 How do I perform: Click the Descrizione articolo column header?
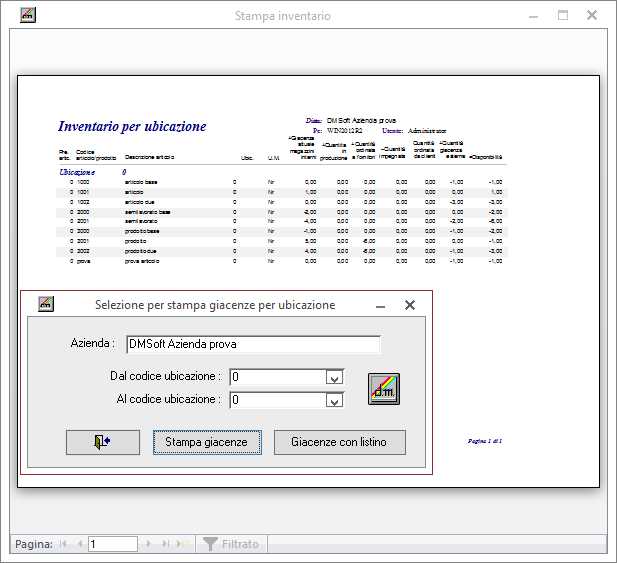[x=149, y=157]
